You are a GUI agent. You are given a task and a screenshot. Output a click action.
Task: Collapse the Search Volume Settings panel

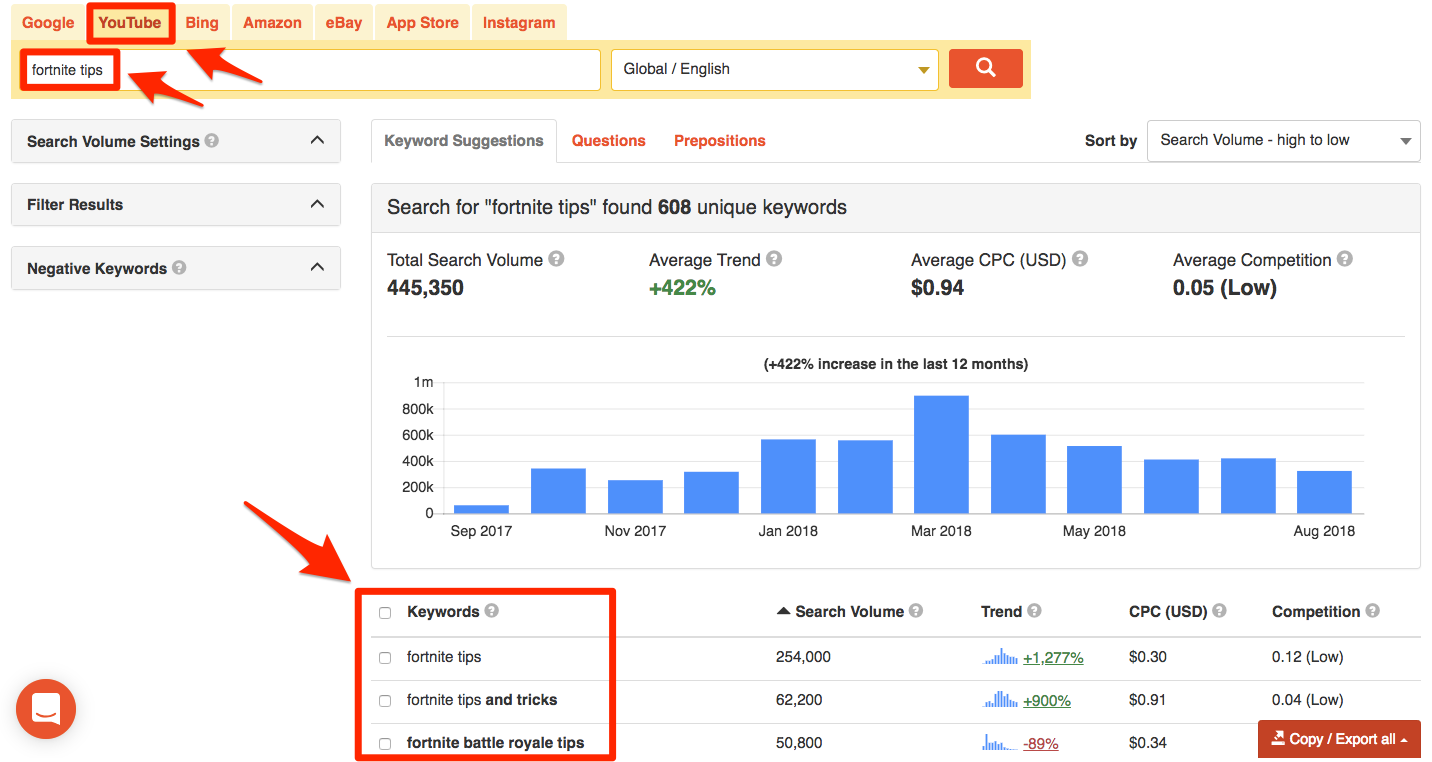[317, 141]
